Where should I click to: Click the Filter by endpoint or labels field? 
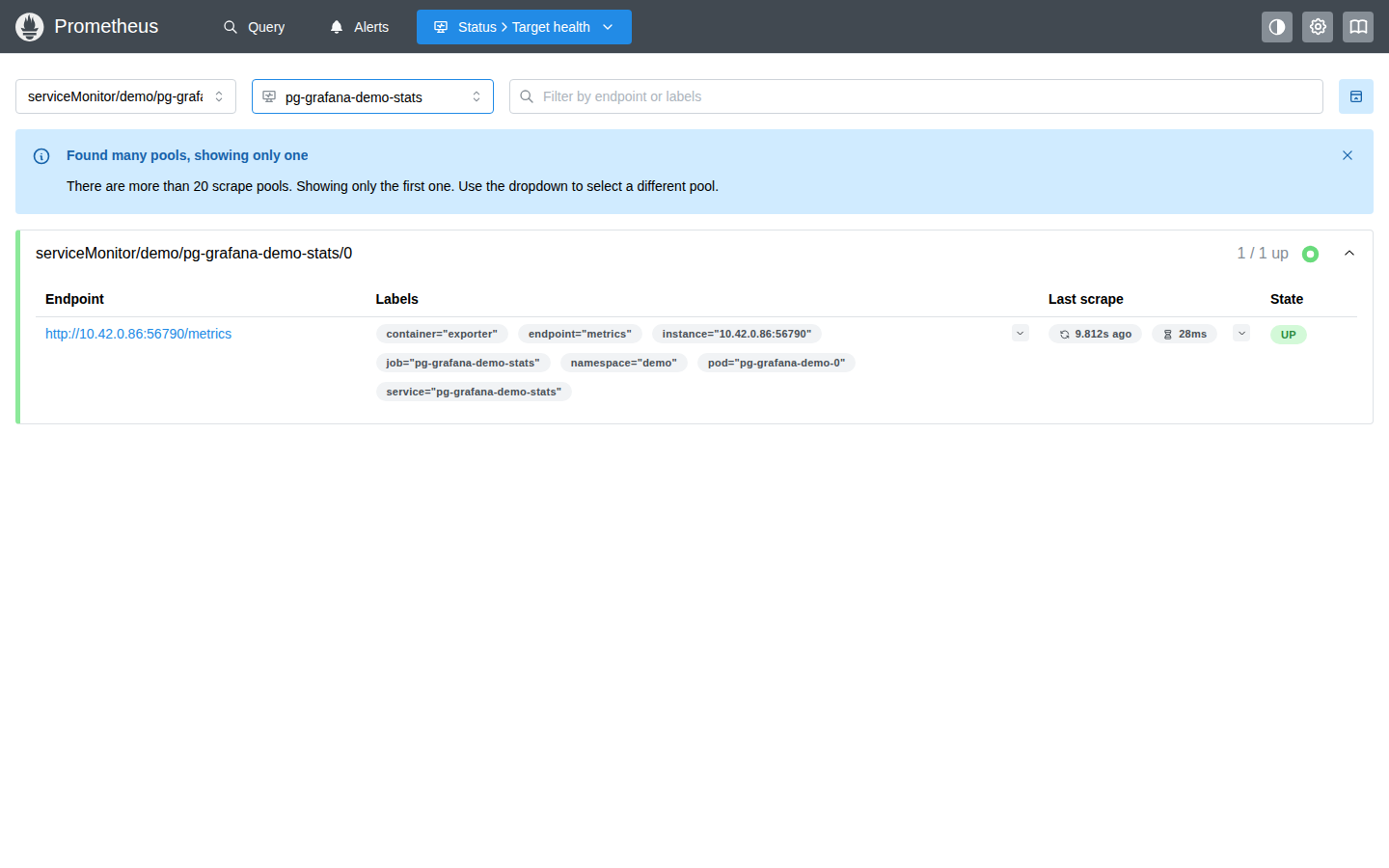[916, 96]
